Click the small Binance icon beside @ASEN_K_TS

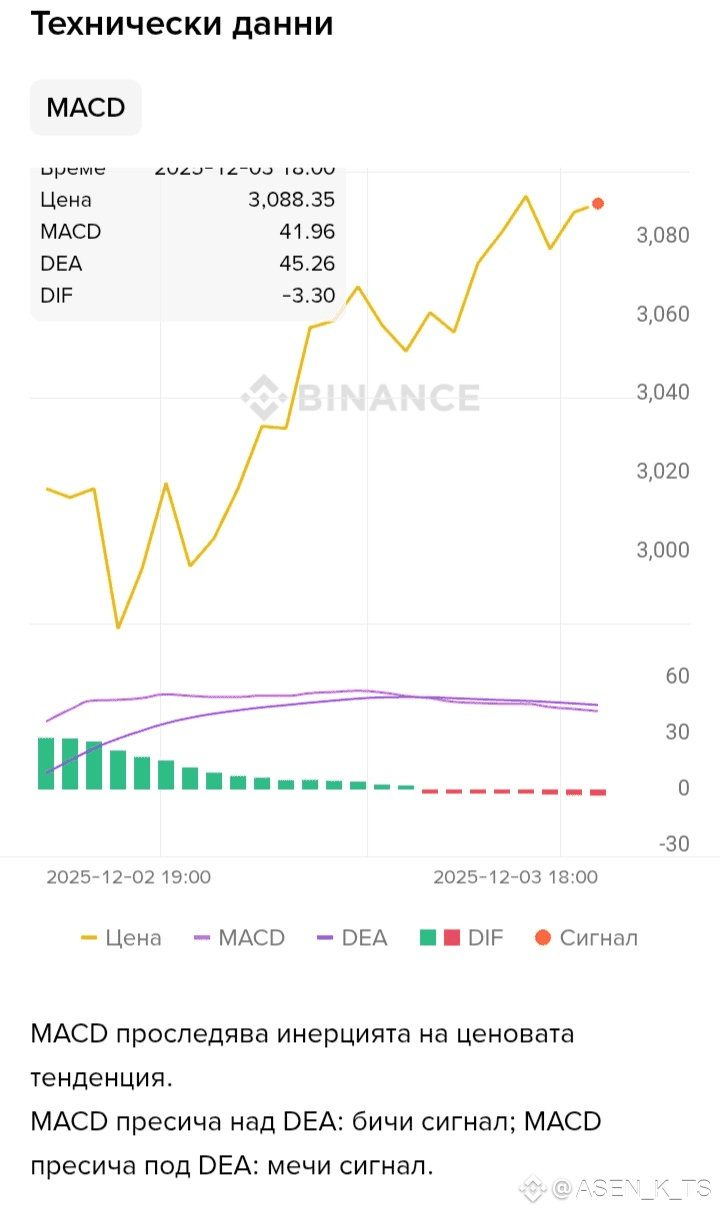(533, 1188)
